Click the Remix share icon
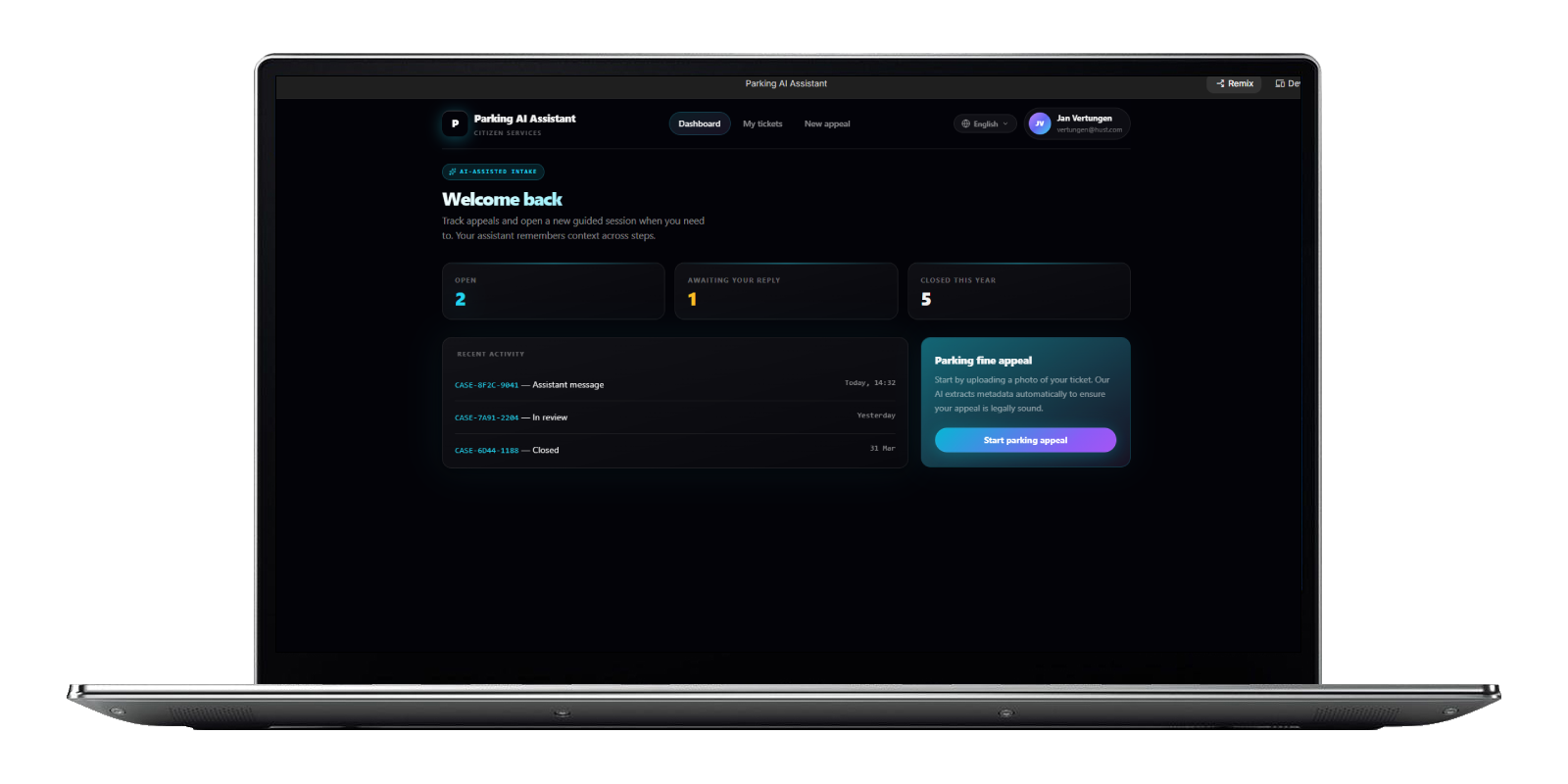 (x=1220, y=84)
